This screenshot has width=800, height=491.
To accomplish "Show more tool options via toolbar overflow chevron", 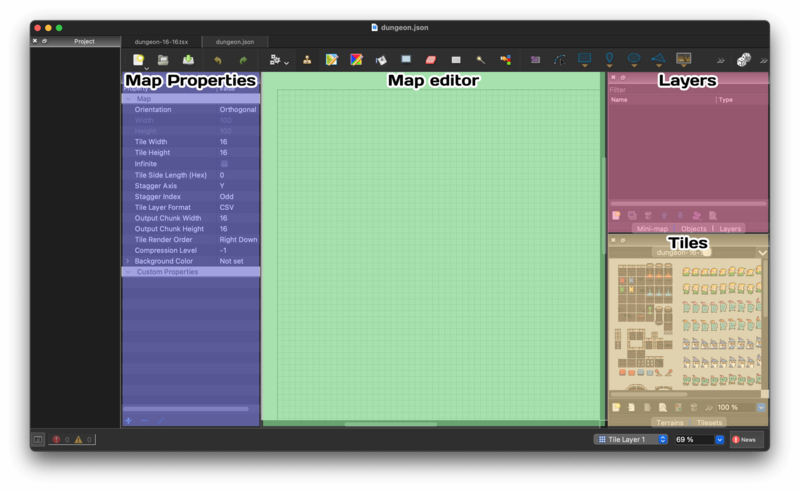I will (720, 61).
